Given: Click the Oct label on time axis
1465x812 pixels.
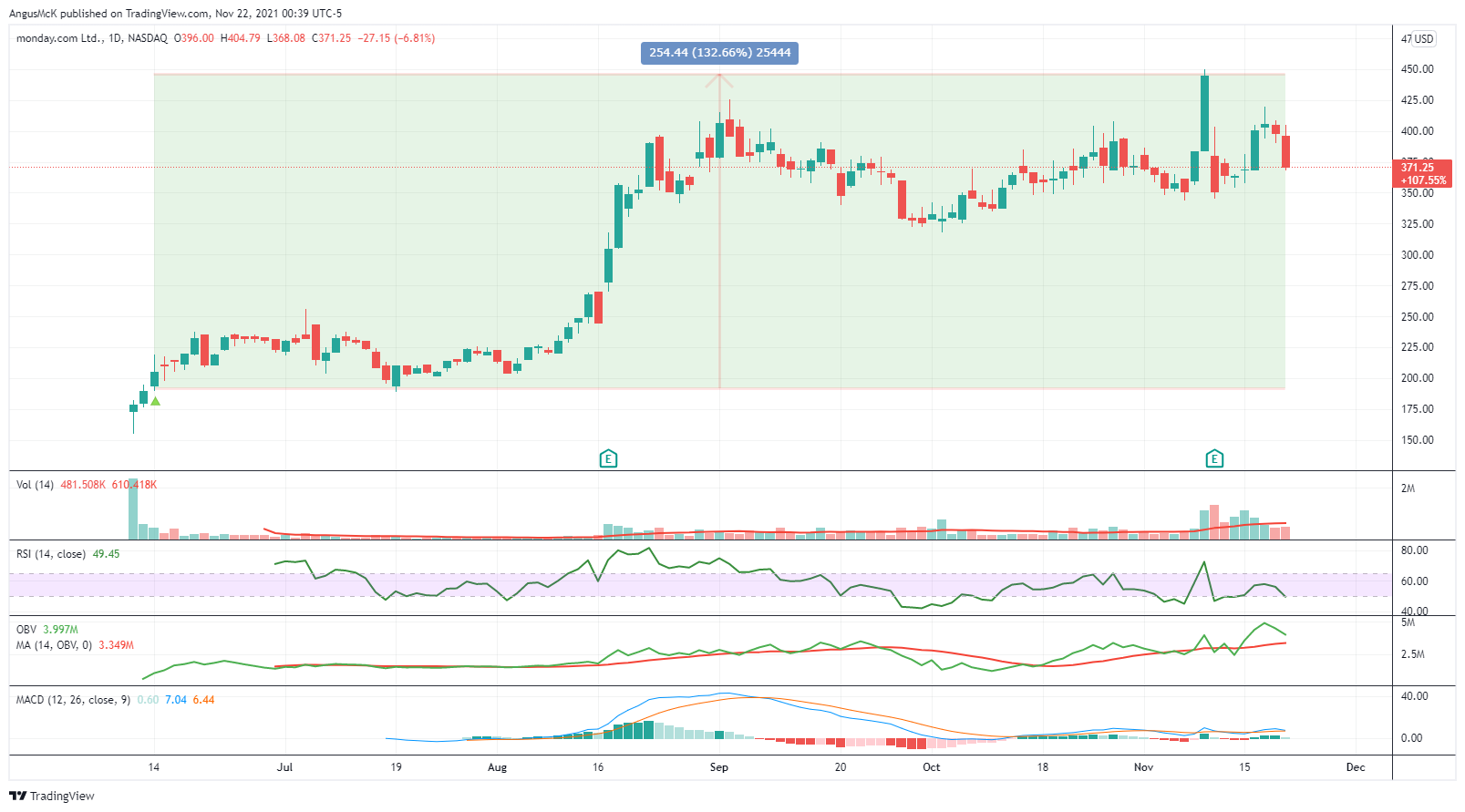Looking at the screenshot, I should [931, 767].
